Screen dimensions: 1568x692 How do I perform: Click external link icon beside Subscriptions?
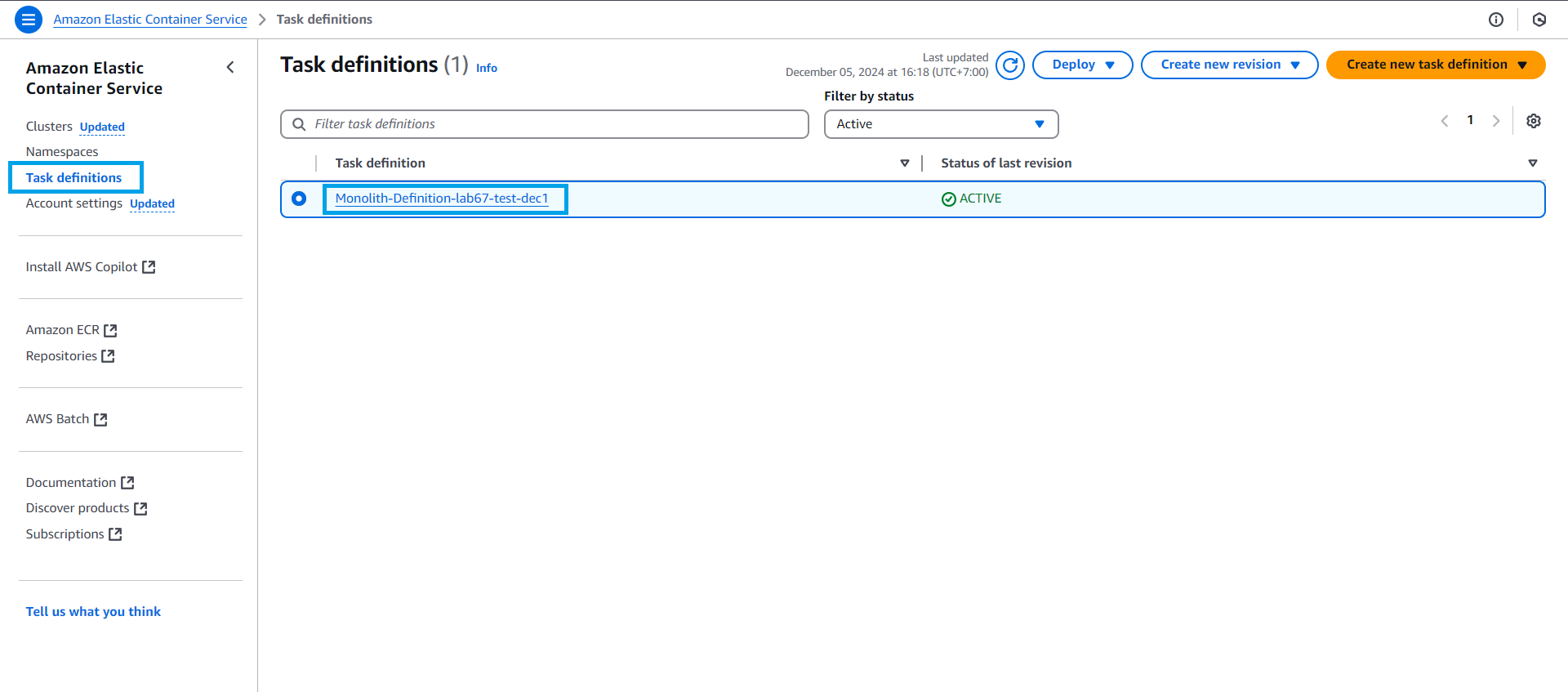115,534
